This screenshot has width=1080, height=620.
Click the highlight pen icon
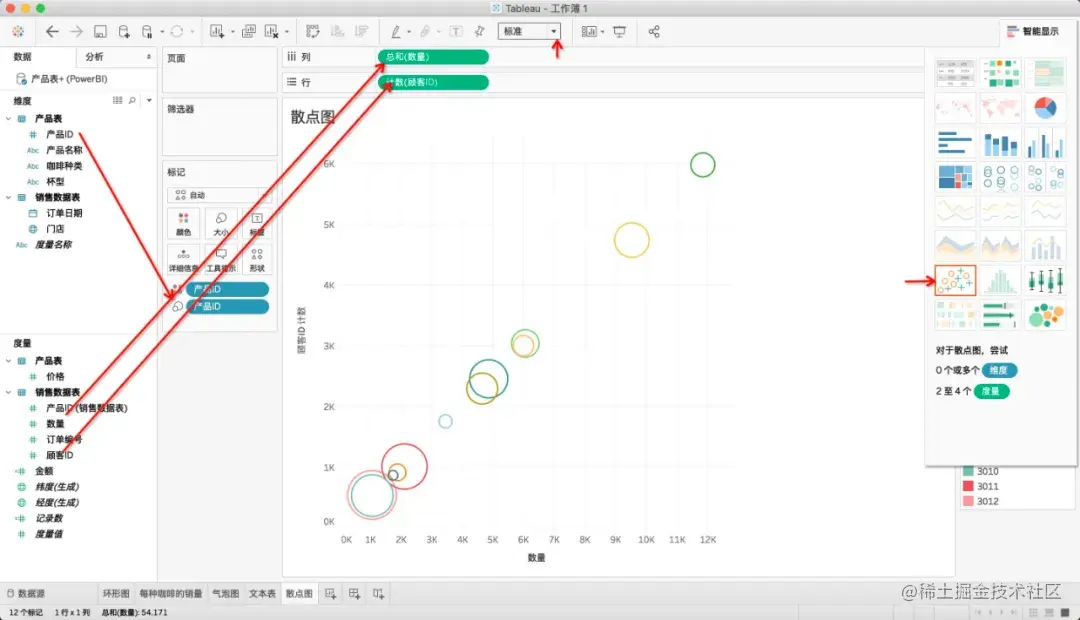pos(396,32)
